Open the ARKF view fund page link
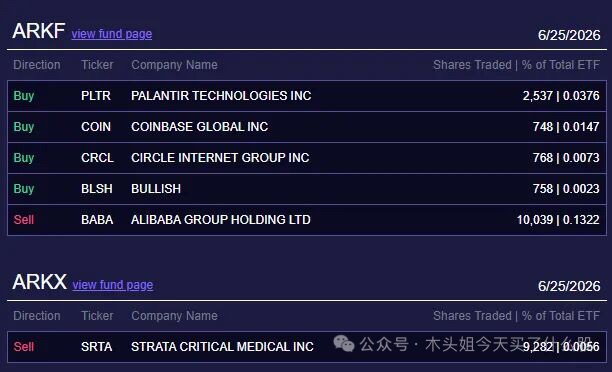The width and height of the screenshot is (612, 372). pos(112,34)
